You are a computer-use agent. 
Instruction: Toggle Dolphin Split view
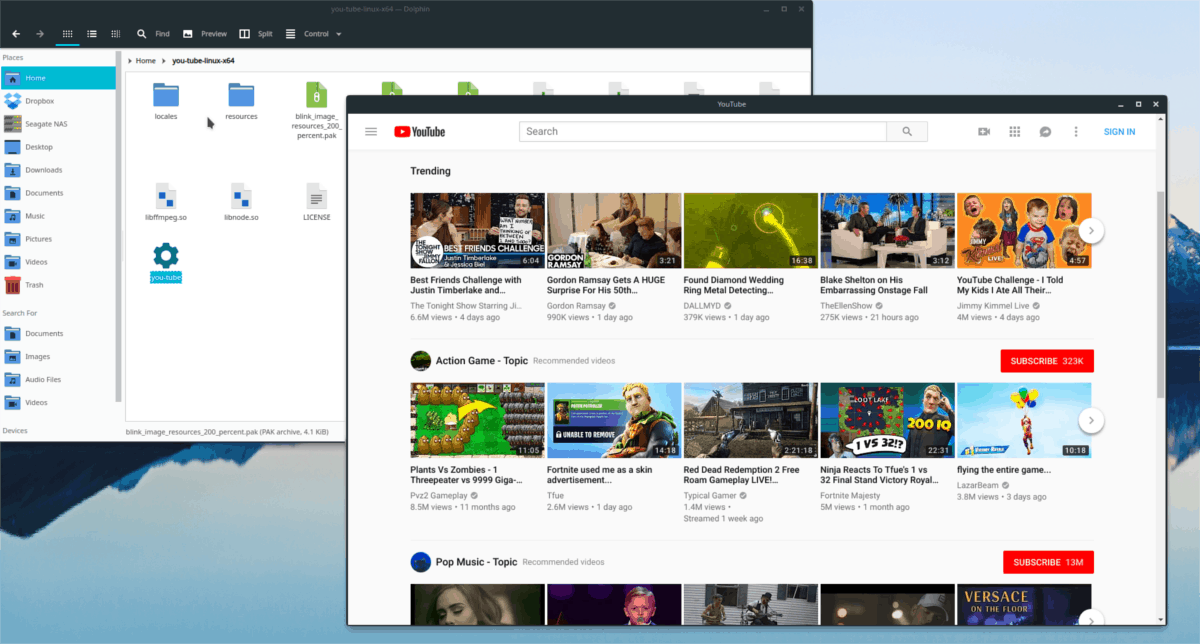256,34
